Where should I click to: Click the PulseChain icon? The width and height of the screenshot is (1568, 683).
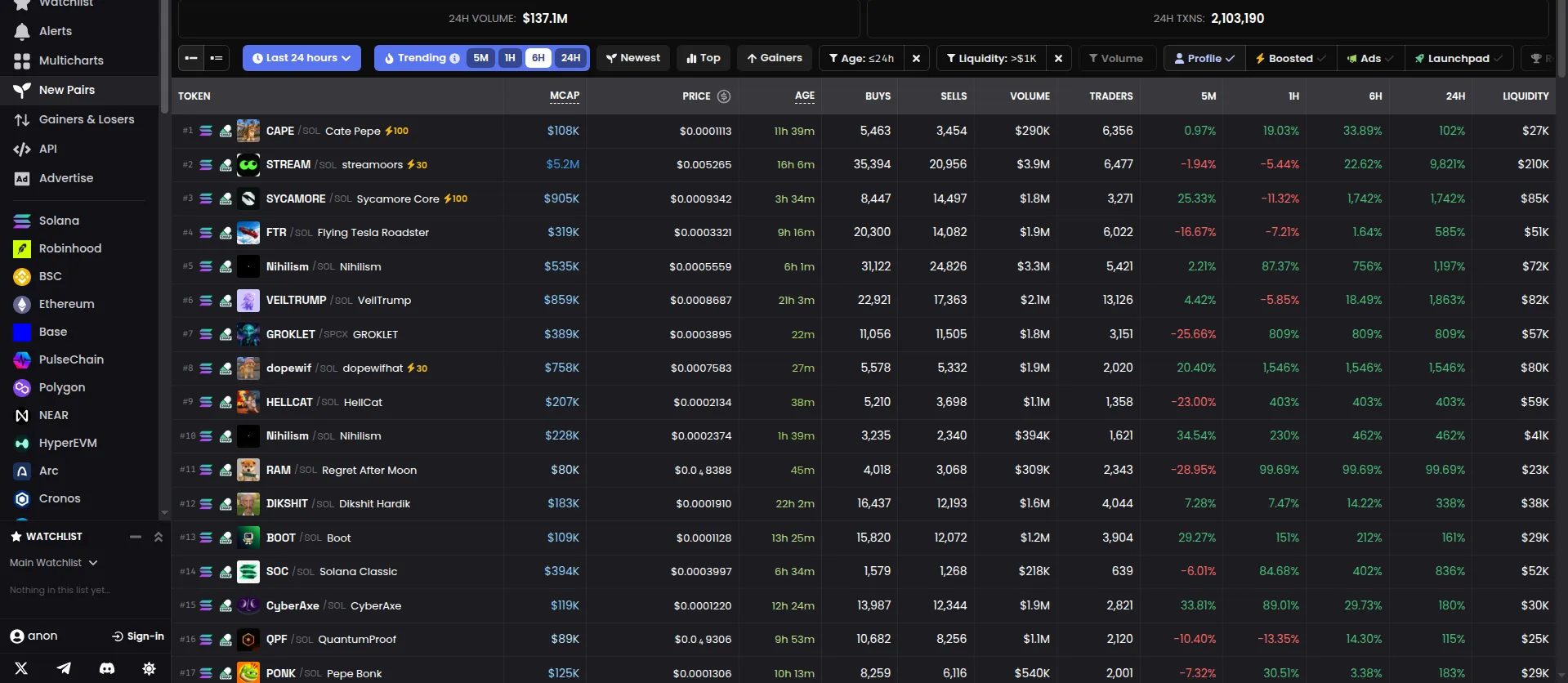22,359
